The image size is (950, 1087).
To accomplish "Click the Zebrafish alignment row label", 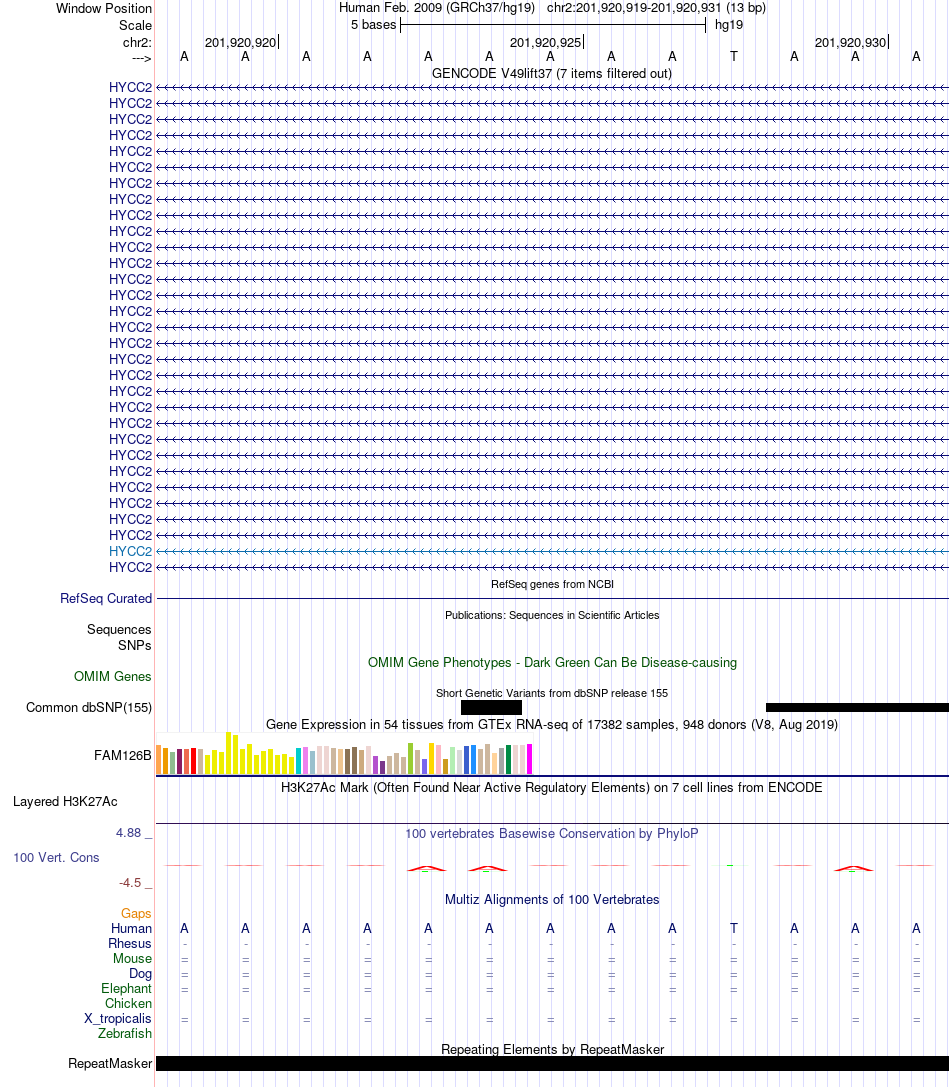I will (x=125, y=1034).
